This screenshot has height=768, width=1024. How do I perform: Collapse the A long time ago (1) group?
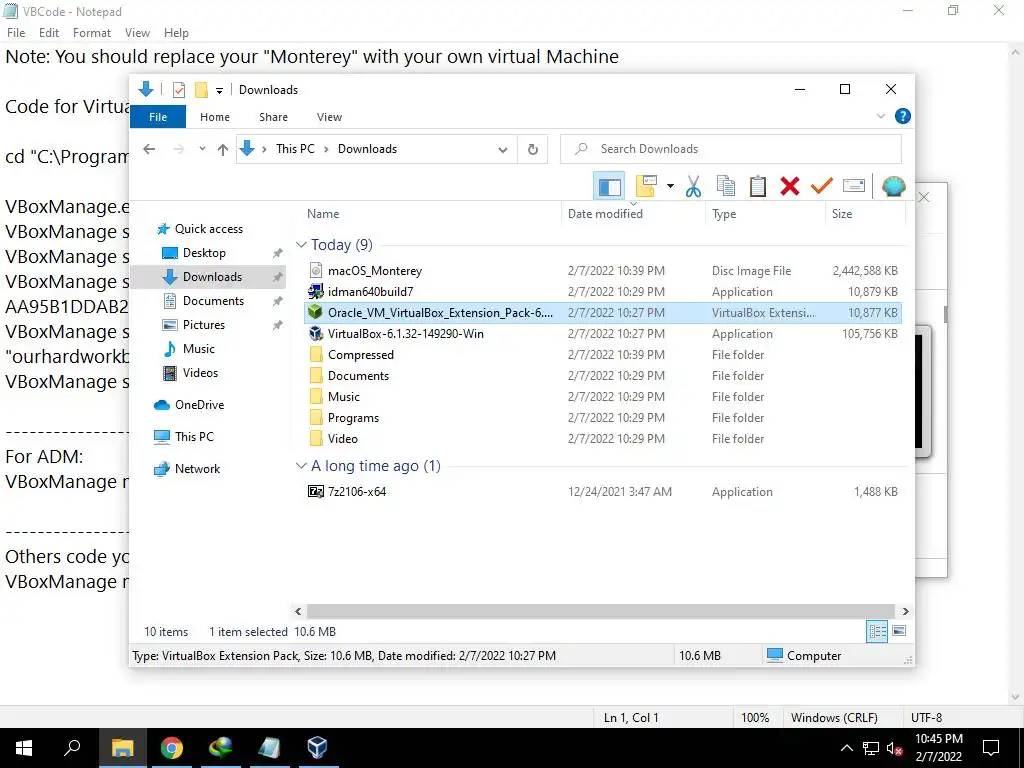[301, 466]
